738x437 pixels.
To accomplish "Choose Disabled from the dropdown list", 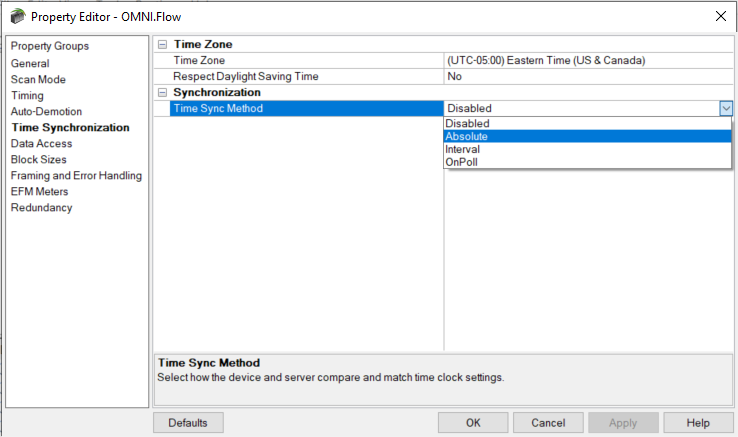I will click(587, 123).
